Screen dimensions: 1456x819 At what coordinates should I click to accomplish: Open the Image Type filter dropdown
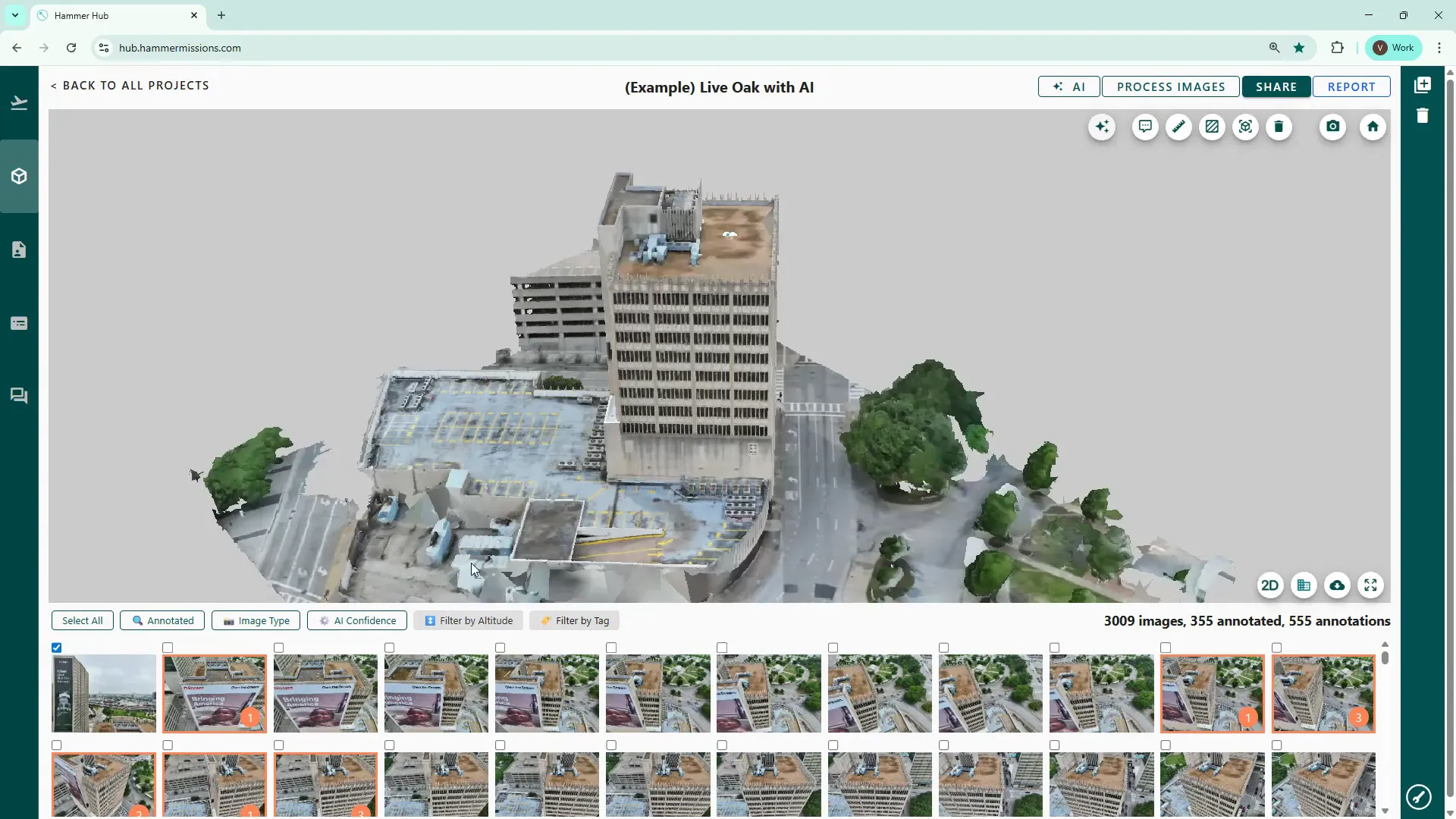(256, 620)
